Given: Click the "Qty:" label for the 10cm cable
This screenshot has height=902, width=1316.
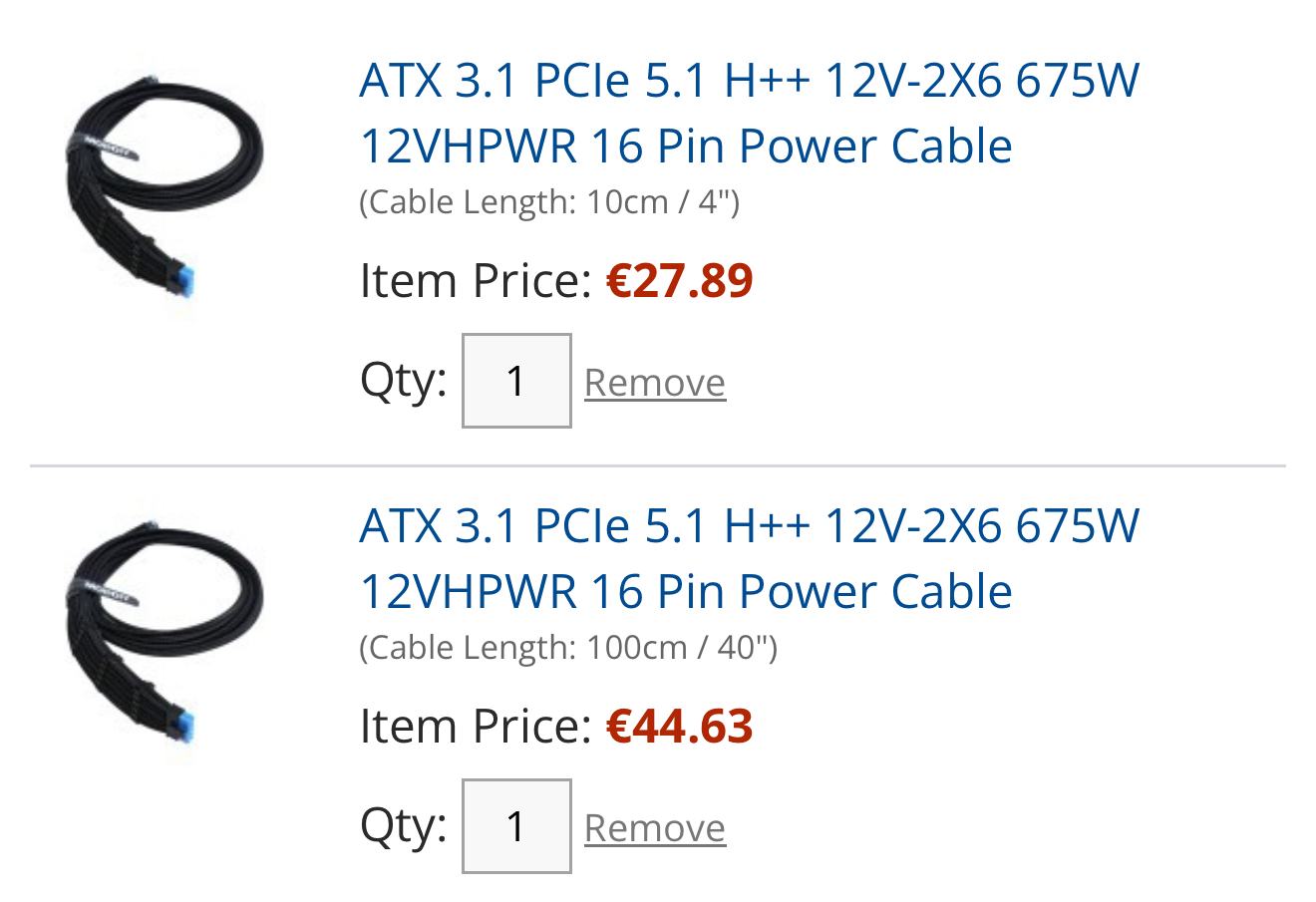Looking at the screenshot, I should (x=403, y=380).
